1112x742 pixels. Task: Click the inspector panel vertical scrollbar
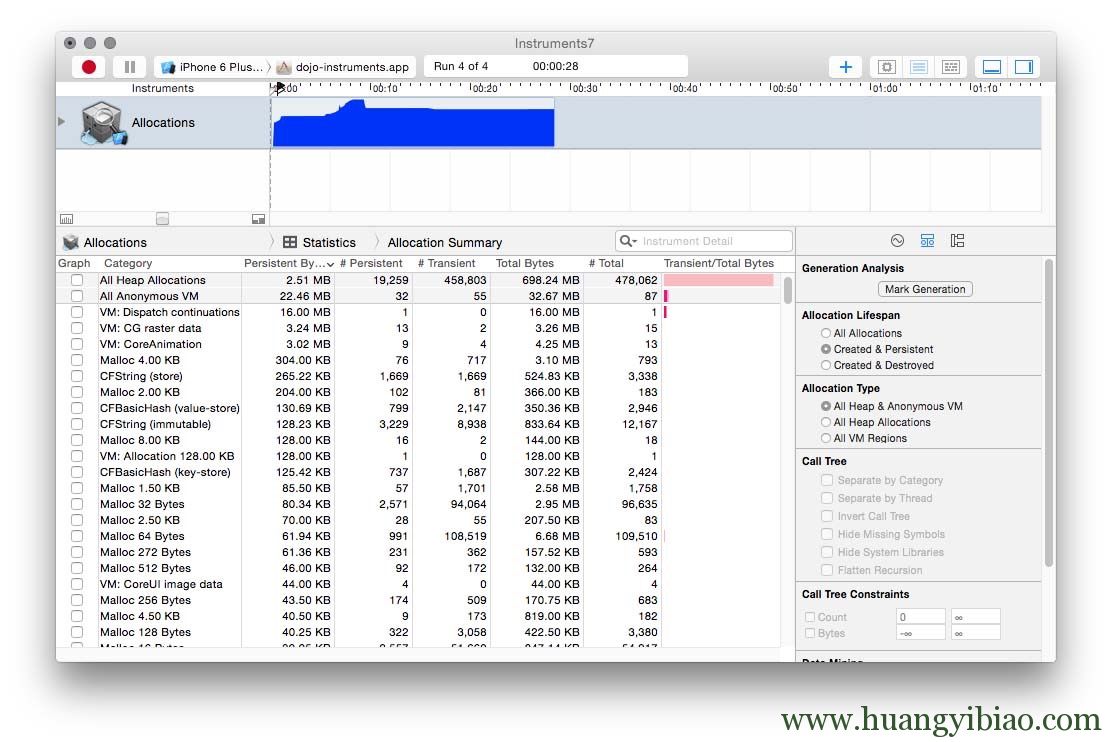(x=1048, y=413)
